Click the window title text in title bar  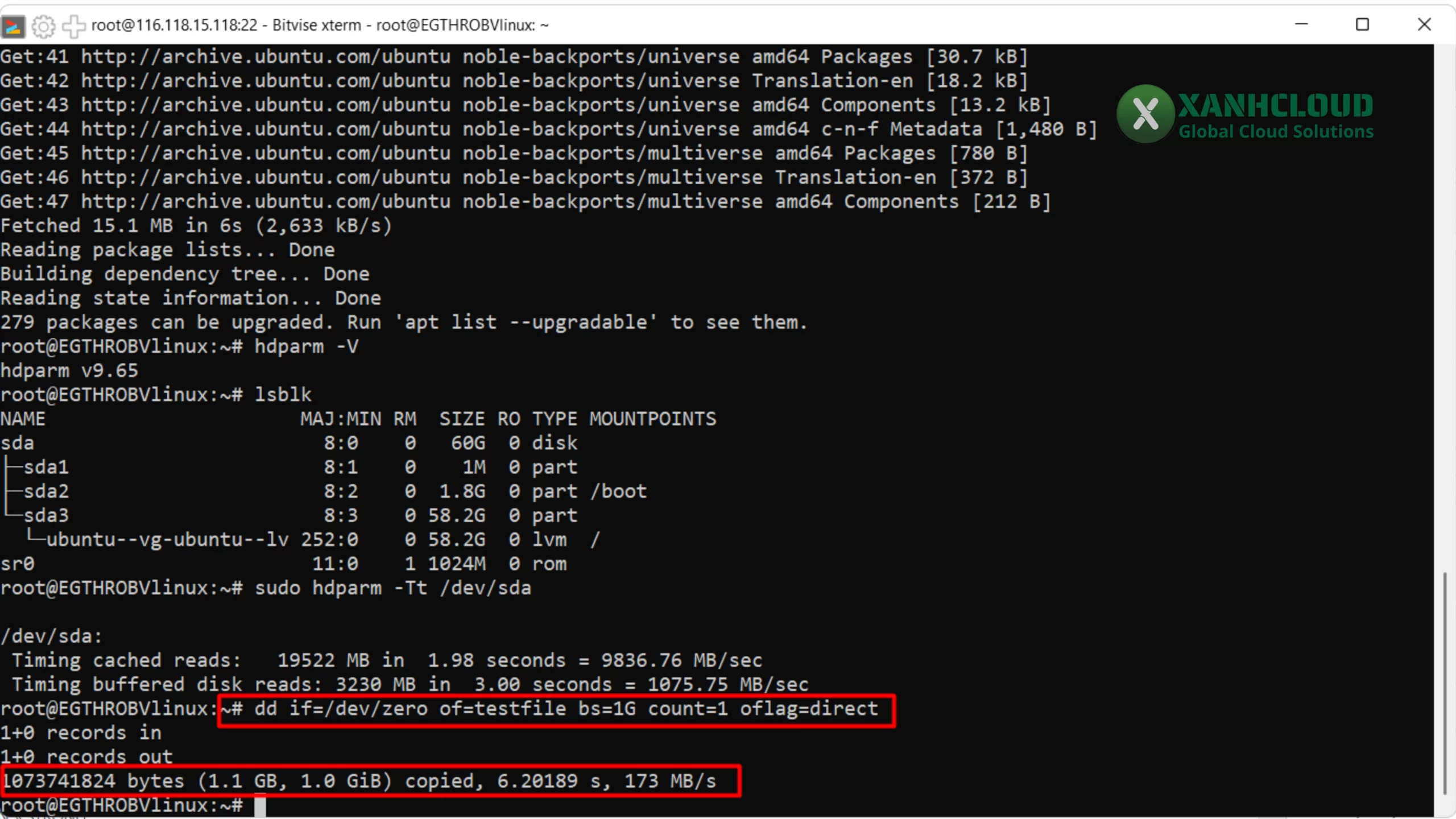320,26
